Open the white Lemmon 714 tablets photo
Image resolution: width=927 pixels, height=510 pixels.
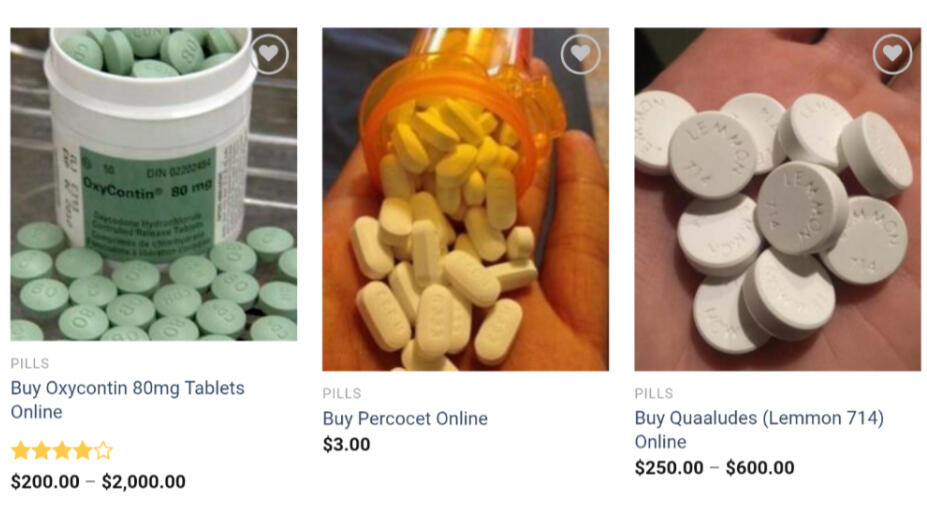(777, 199)
